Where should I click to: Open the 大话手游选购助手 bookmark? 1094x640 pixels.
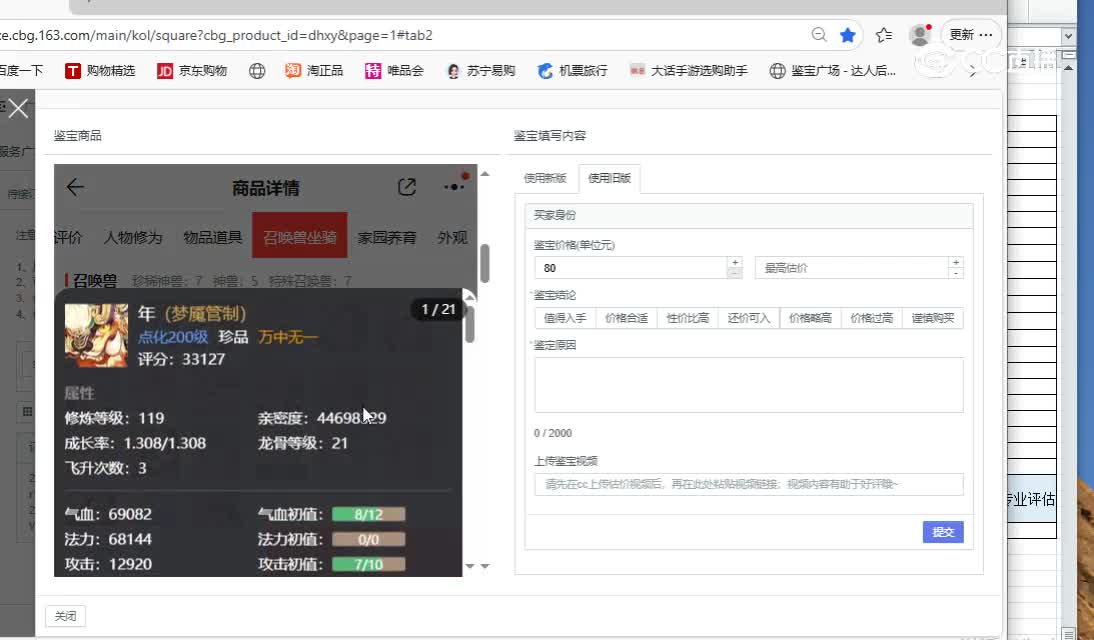689,70
